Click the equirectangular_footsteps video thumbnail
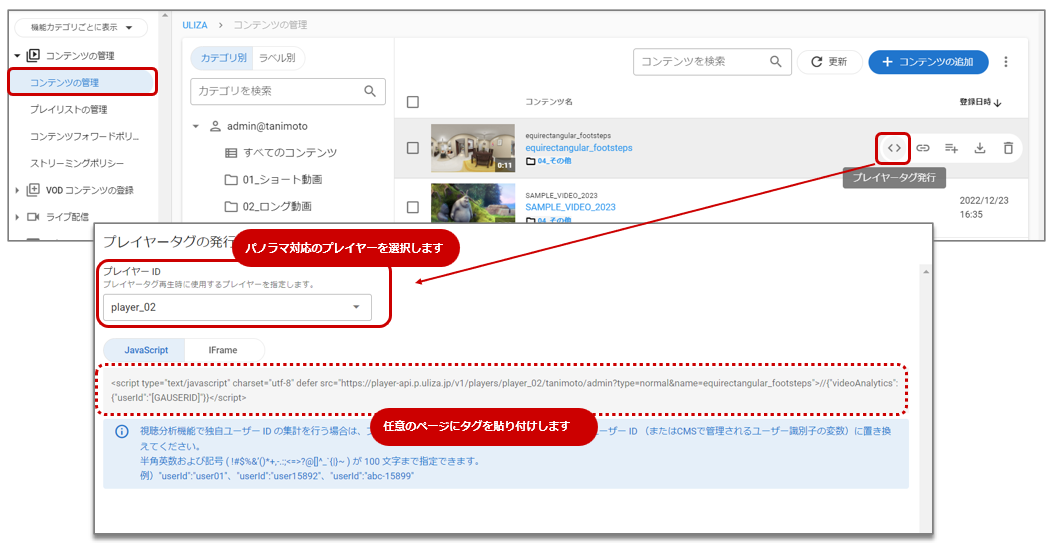The height and width of the screenshot is (543, 1053). [x=473, y=148]
